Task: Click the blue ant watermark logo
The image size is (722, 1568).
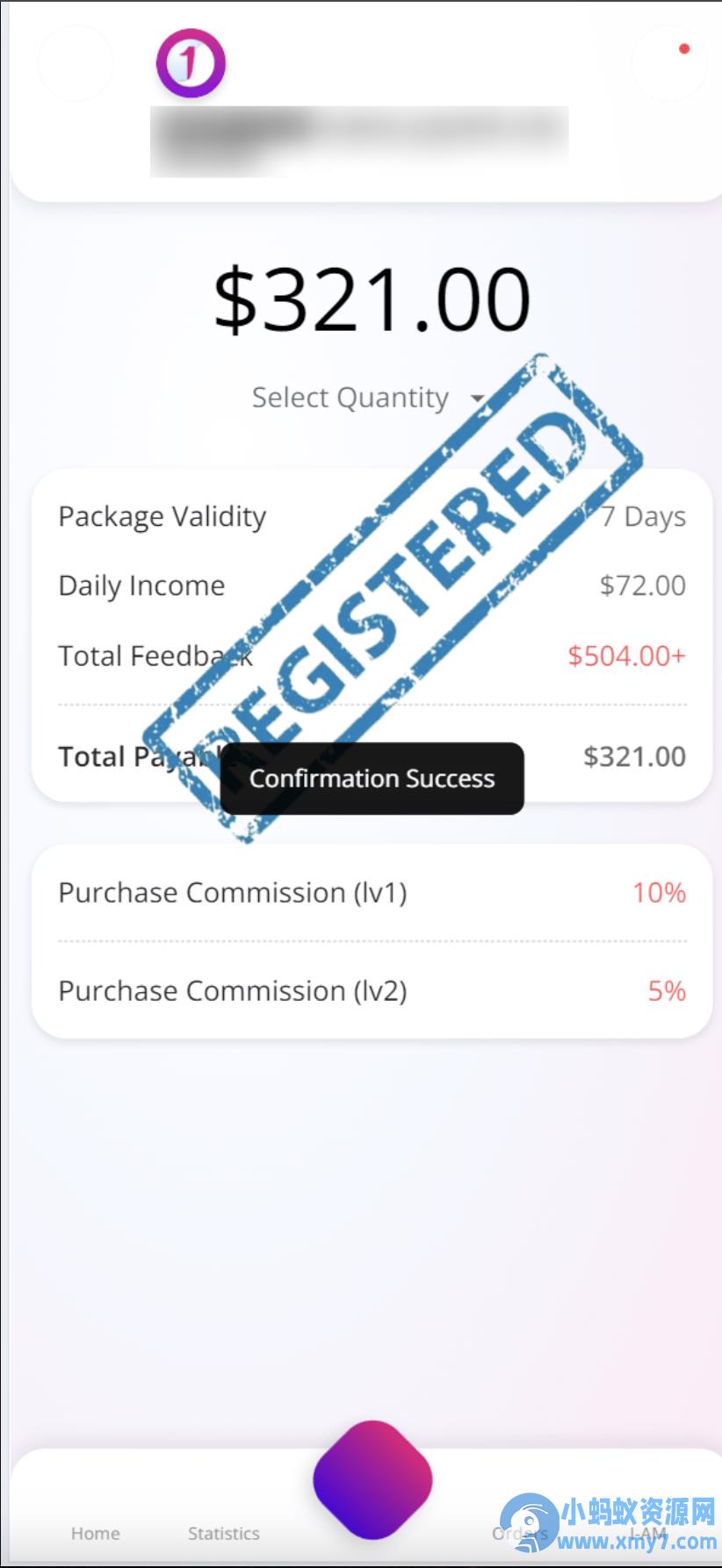Action: click(x=529, y=1522)
